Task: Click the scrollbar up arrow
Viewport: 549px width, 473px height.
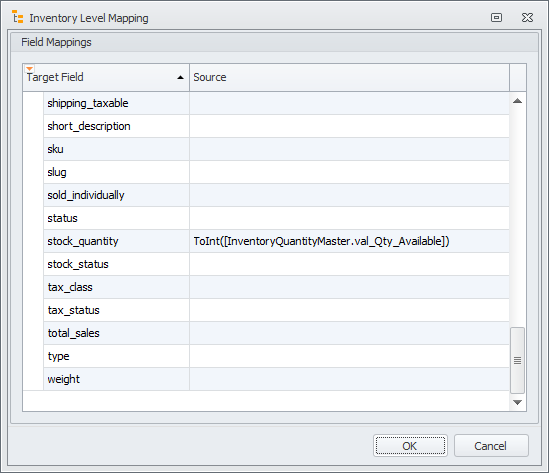Action: 517,101
